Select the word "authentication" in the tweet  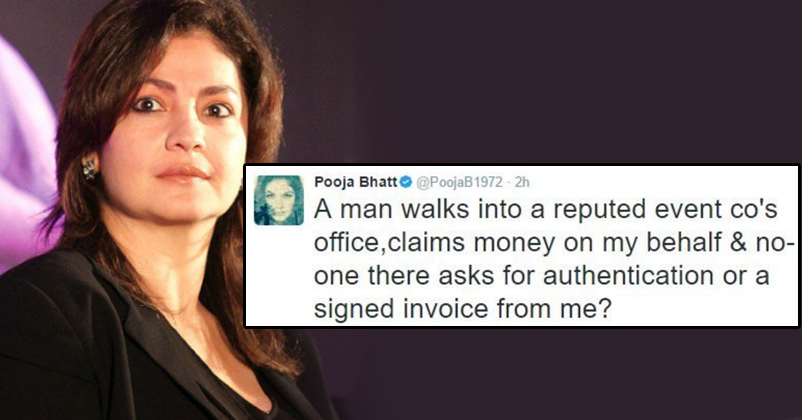point(628,275)
